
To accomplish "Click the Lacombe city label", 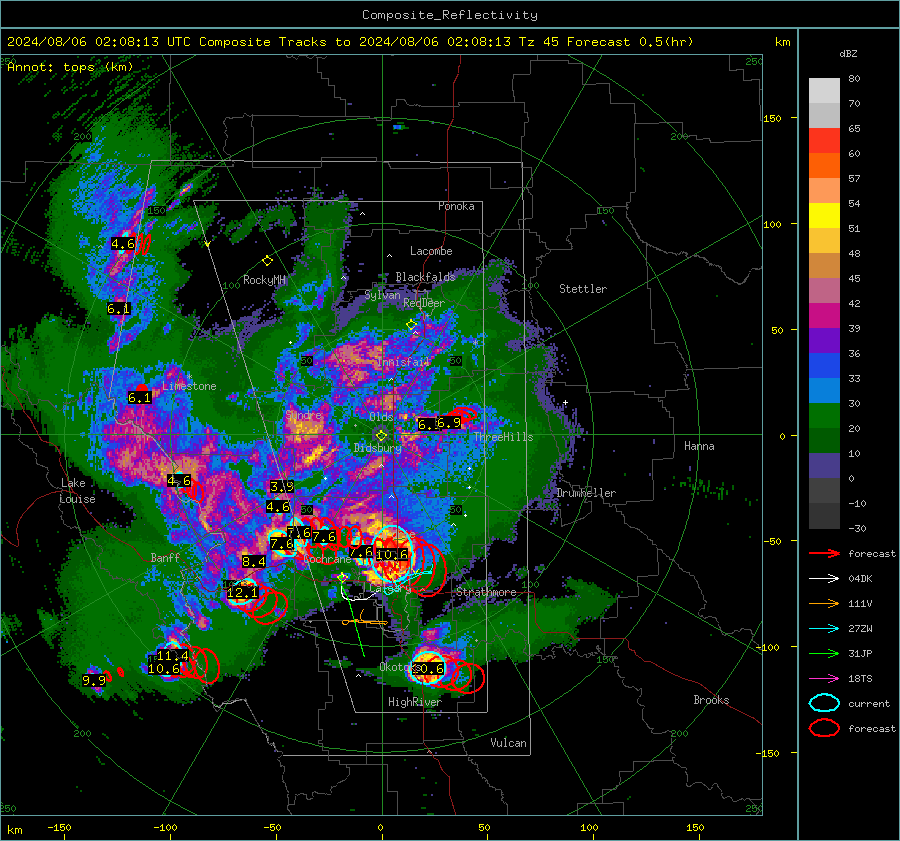I will (431, 251).
